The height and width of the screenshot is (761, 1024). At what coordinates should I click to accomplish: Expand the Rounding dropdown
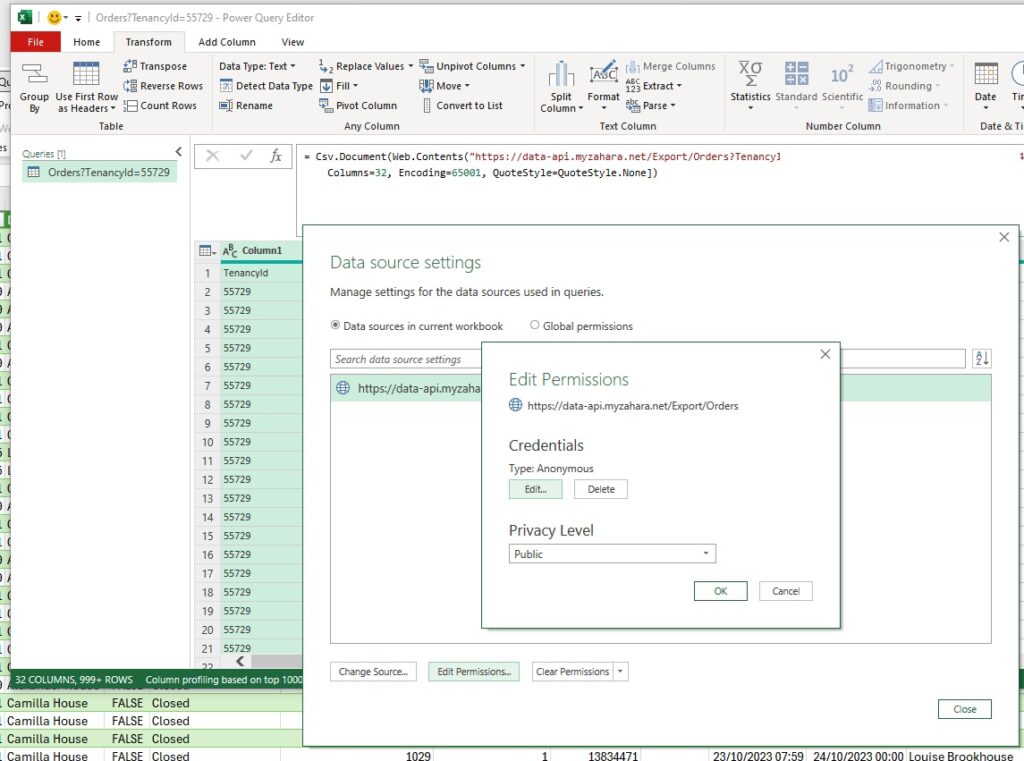click(x=938, y=86)
